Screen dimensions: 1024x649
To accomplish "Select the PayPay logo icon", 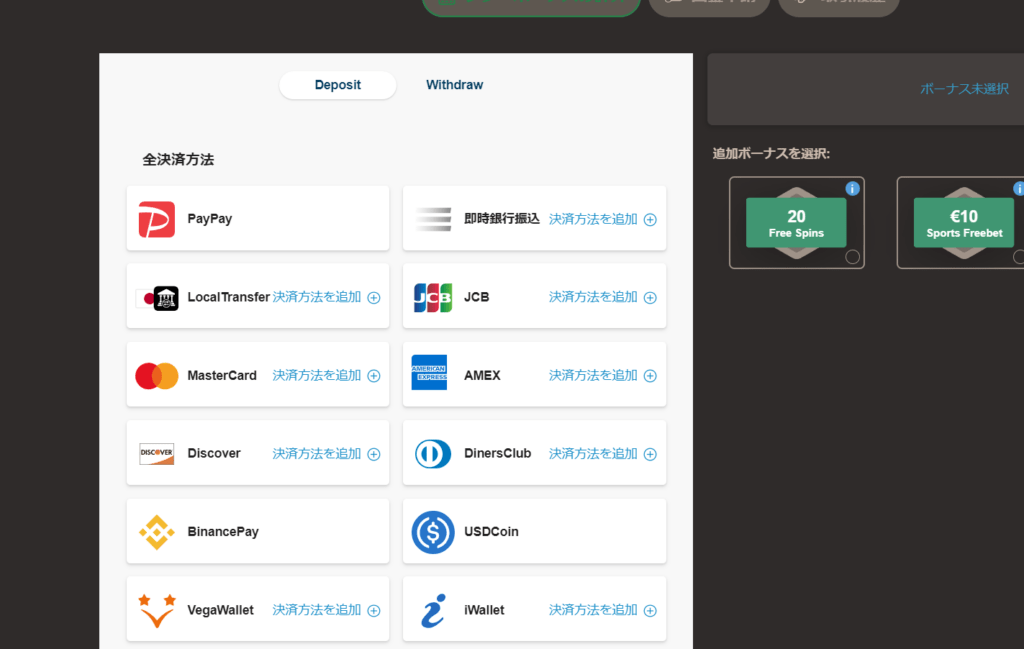I will pyautogui.click(x=157, y=219).
